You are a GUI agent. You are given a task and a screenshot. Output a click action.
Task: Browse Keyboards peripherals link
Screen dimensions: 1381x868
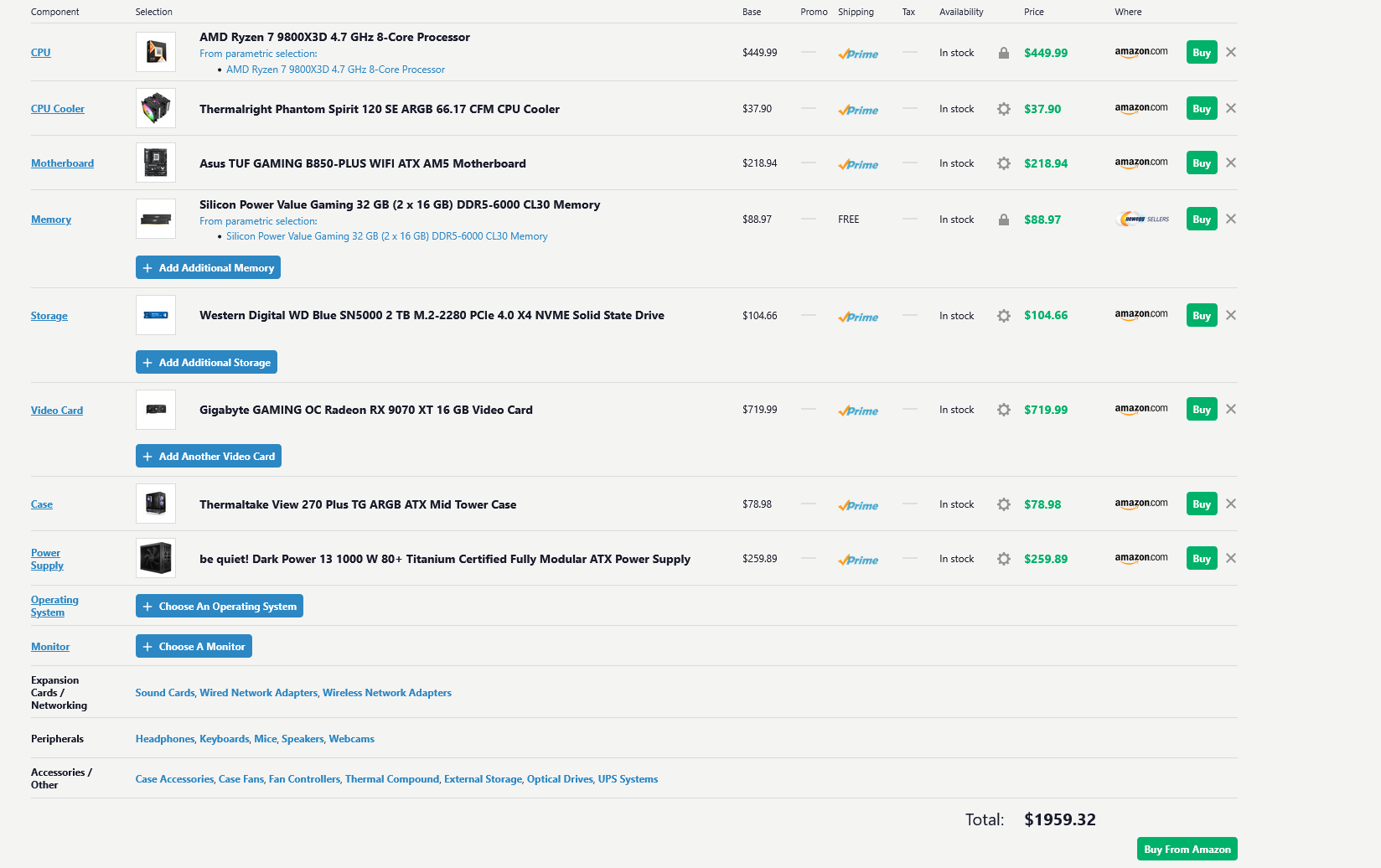click(225, 739)
